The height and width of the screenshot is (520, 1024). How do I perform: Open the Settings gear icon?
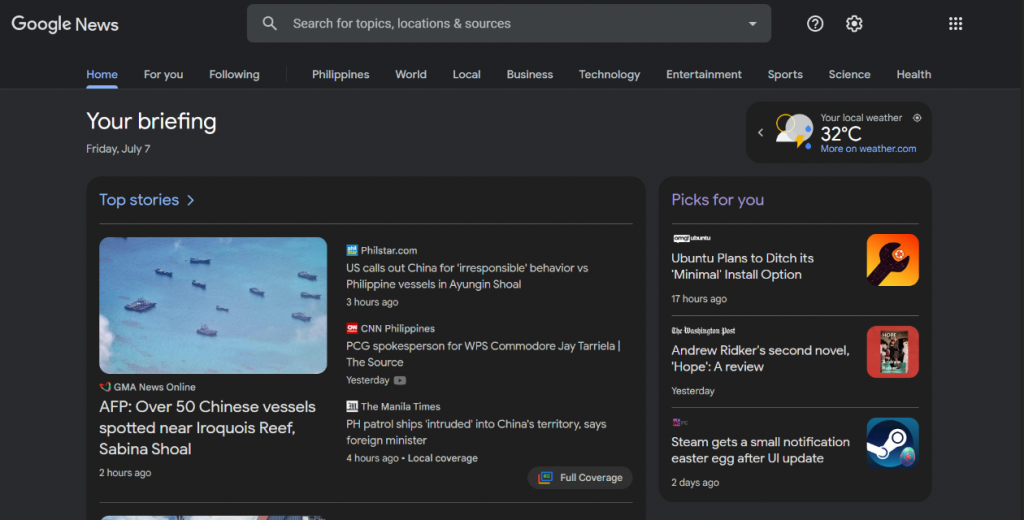click(x=854, y=24)
